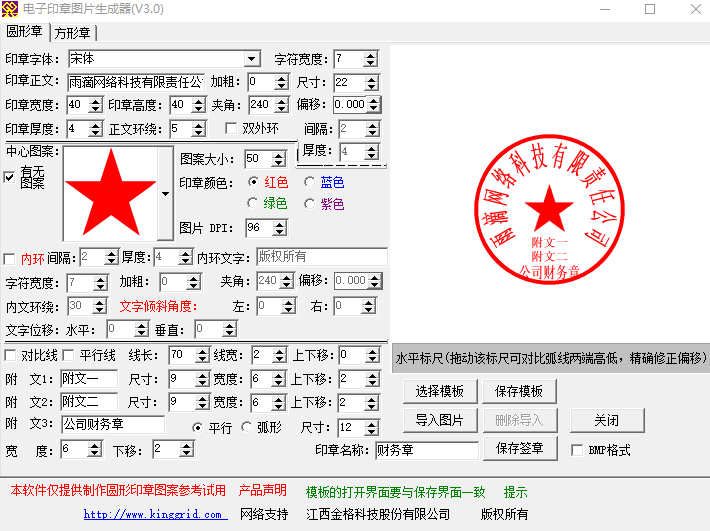710x531 pixels.
Task: Select the 圆形章 tab
Action: click(24, 32)
